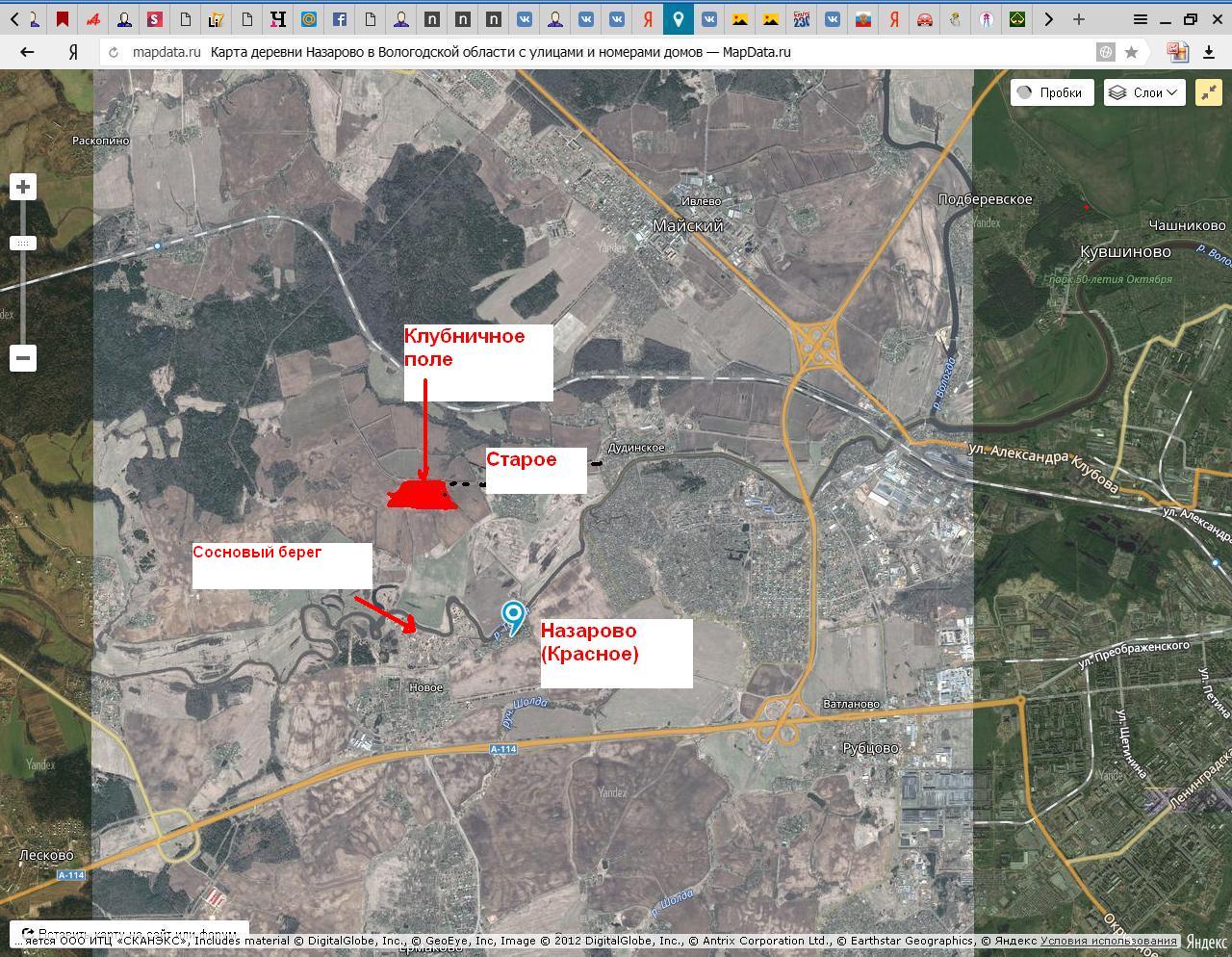Open a new tab with plus

(x=1079, y=19)
